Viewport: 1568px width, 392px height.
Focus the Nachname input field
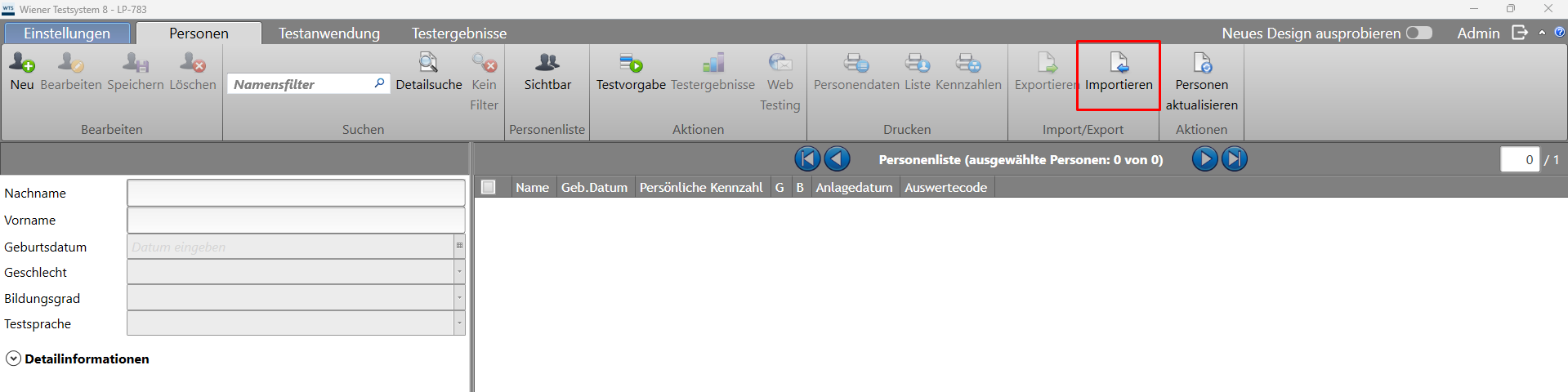pos(296,193)
